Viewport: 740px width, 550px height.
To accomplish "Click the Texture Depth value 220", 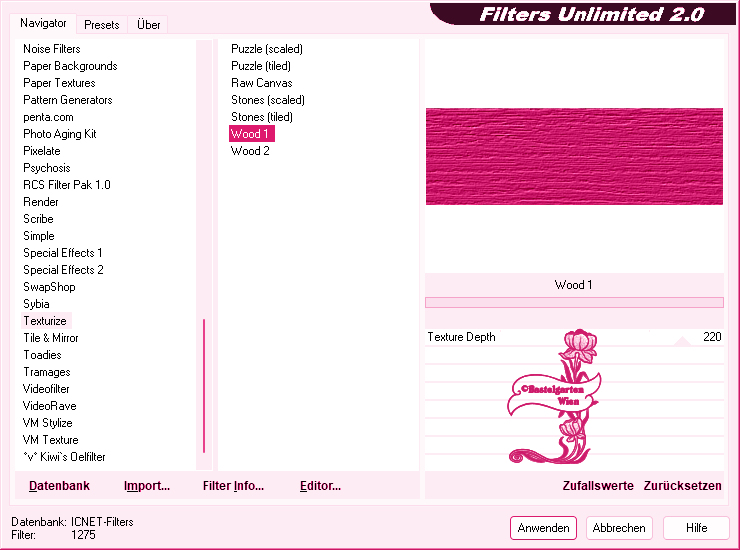I will [712, 337].
